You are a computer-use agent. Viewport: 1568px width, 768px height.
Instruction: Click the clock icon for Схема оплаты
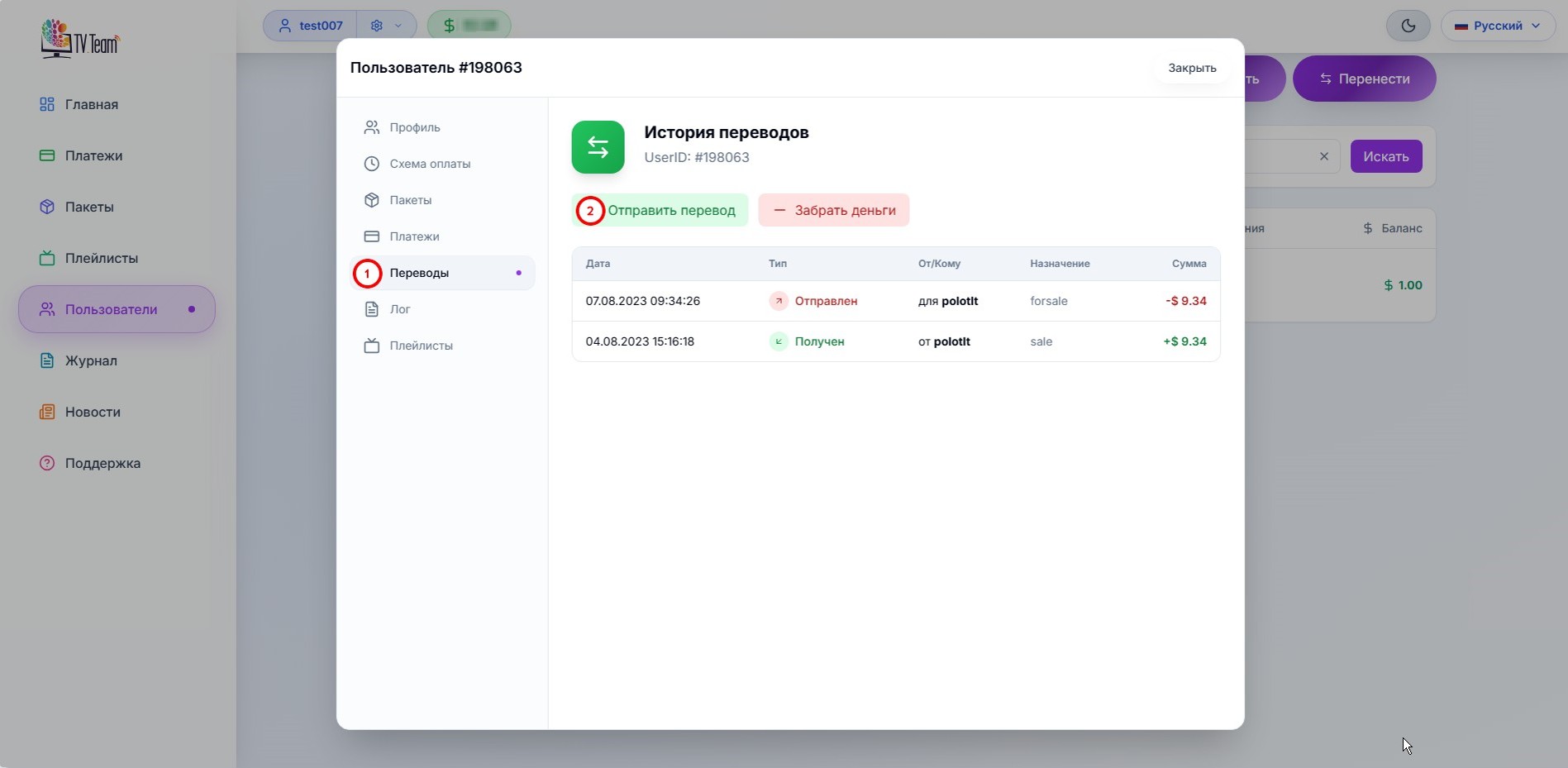click(372, 164)
